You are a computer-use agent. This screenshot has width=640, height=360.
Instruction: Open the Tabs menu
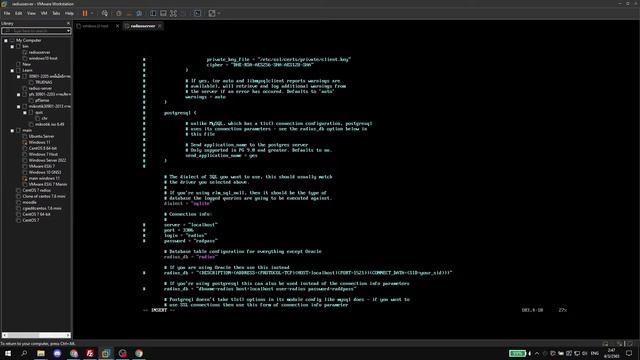(56, 13)
